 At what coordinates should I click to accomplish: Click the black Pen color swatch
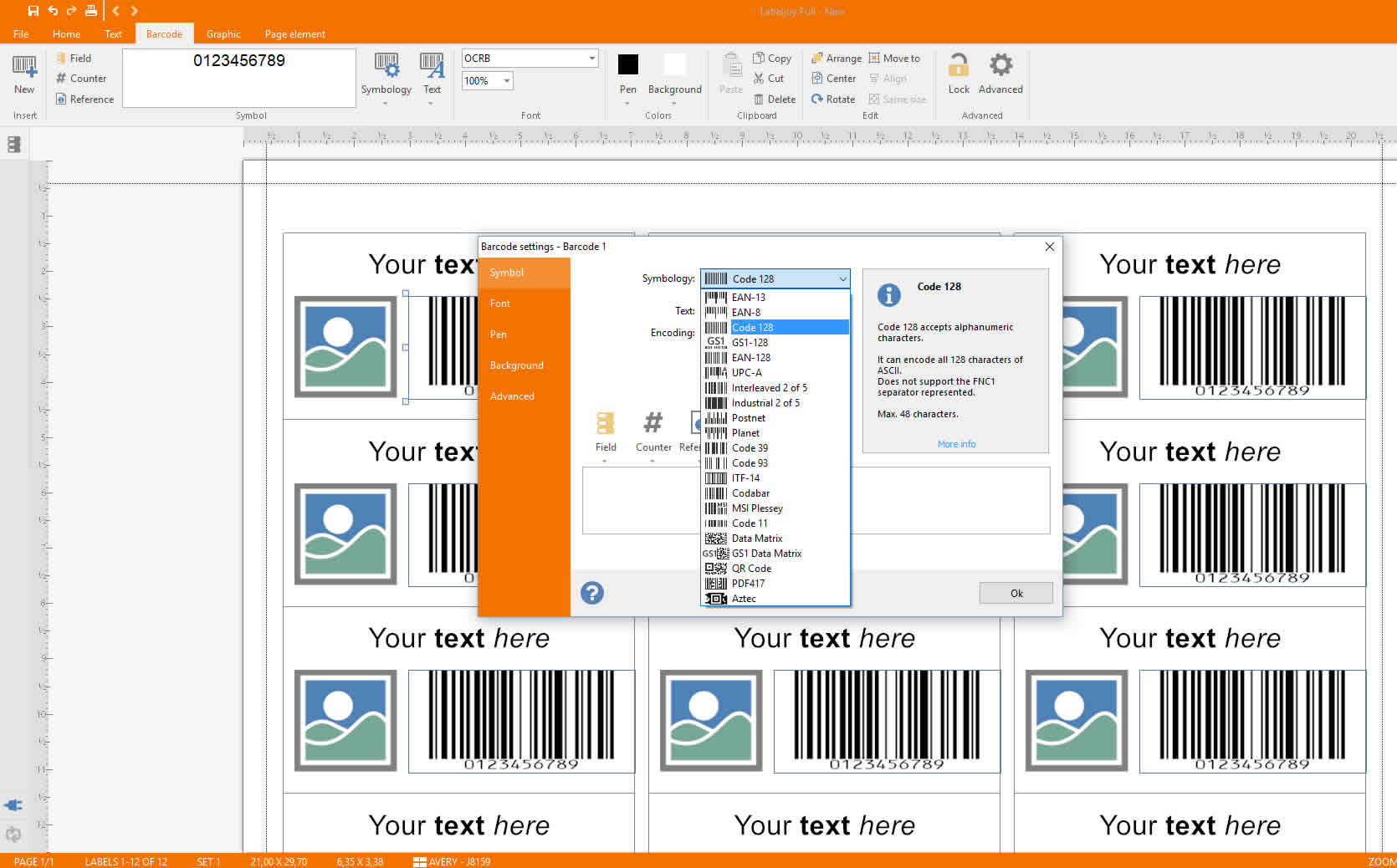(x=628, y=64)
